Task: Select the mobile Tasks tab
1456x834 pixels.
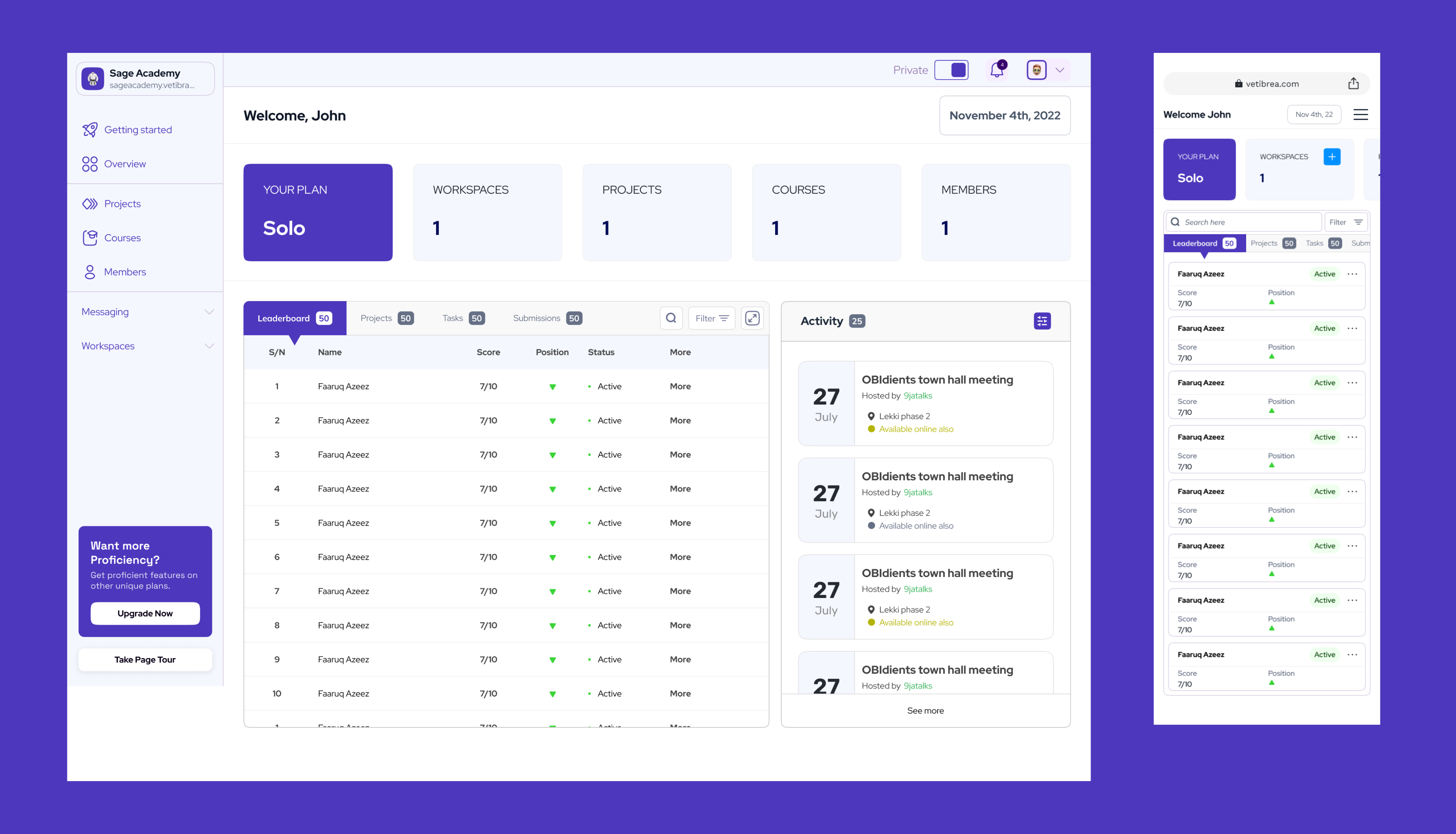Action: 1323,244
